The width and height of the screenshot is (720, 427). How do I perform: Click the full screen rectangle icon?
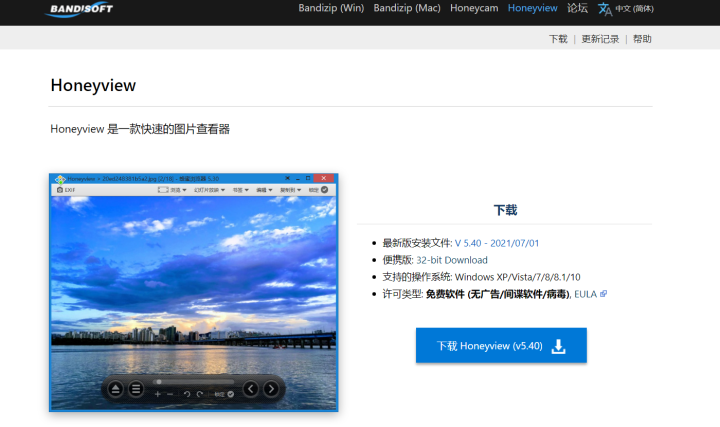[x=163, y=190]
